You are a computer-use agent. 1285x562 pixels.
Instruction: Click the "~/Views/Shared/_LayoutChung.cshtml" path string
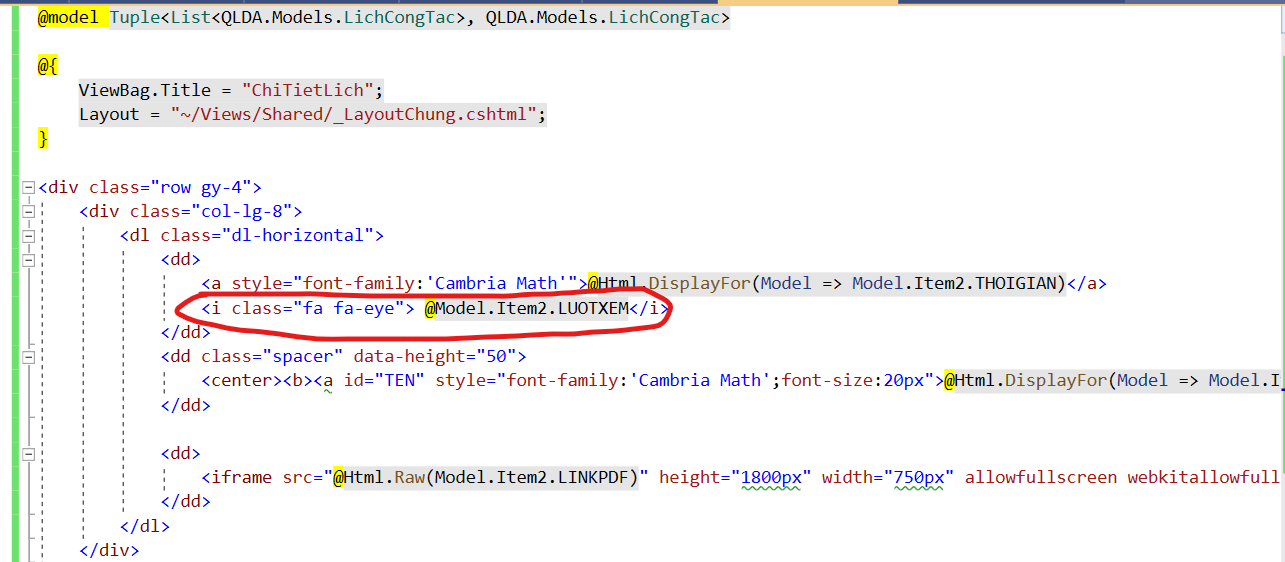[354, 114]
